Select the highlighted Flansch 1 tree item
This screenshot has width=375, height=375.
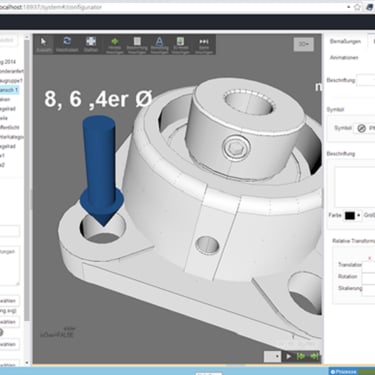[9, 90]
